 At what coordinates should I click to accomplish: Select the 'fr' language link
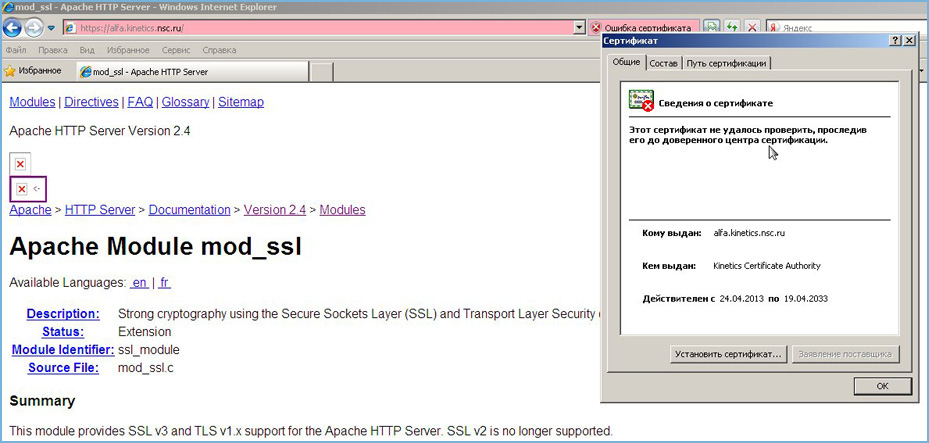pyautogui.click(x=164, y=283)
